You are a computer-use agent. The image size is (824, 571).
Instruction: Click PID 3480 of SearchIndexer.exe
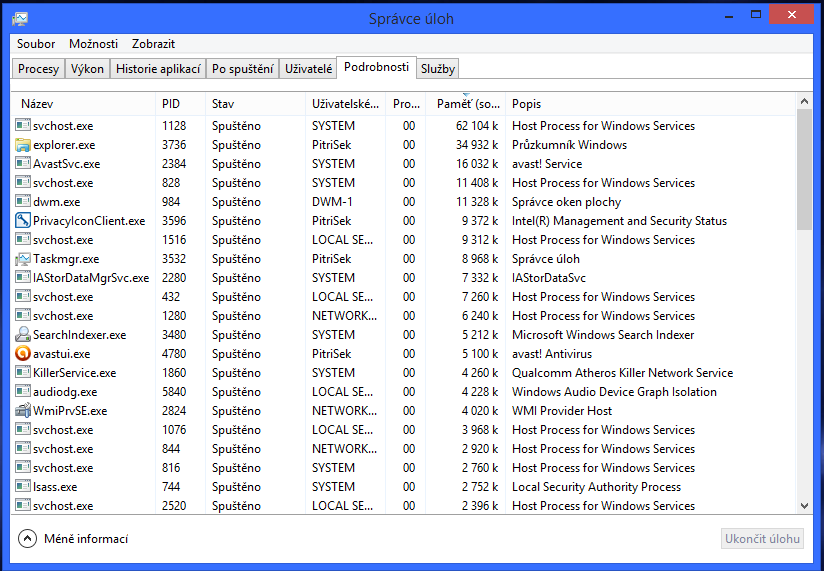[x=174, y=335]
